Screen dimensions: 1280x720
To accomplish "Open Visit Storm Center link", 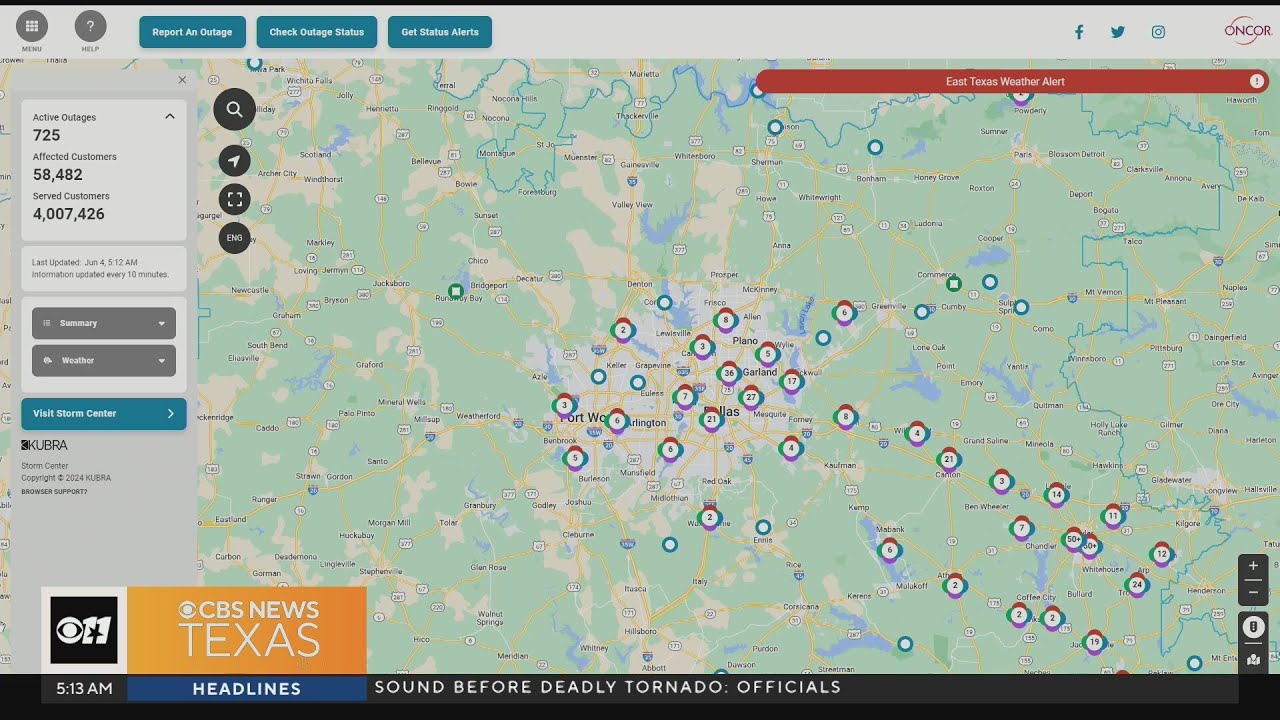I will pyautogui.click(x=104, y=413).
